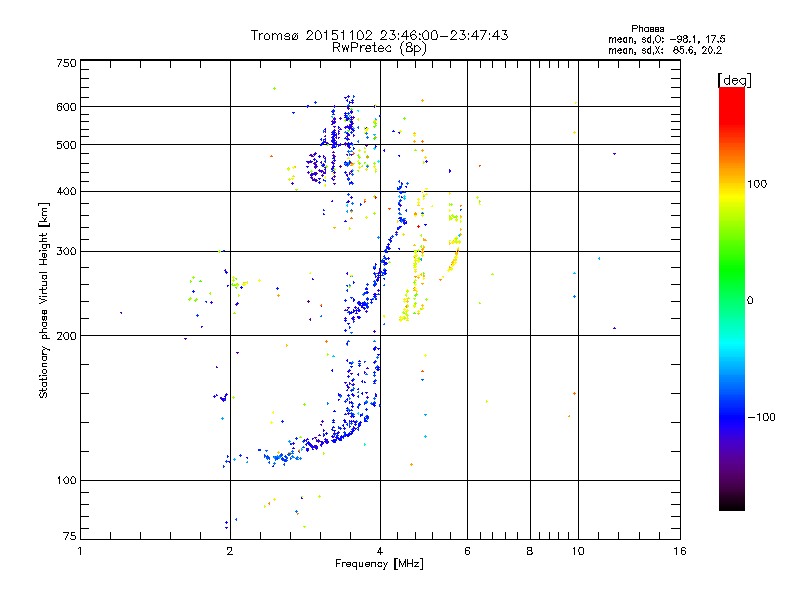Screen dimensions: 800x600
Task: Click the x-axis tick label '10'
Action: [x=578, y=551]
